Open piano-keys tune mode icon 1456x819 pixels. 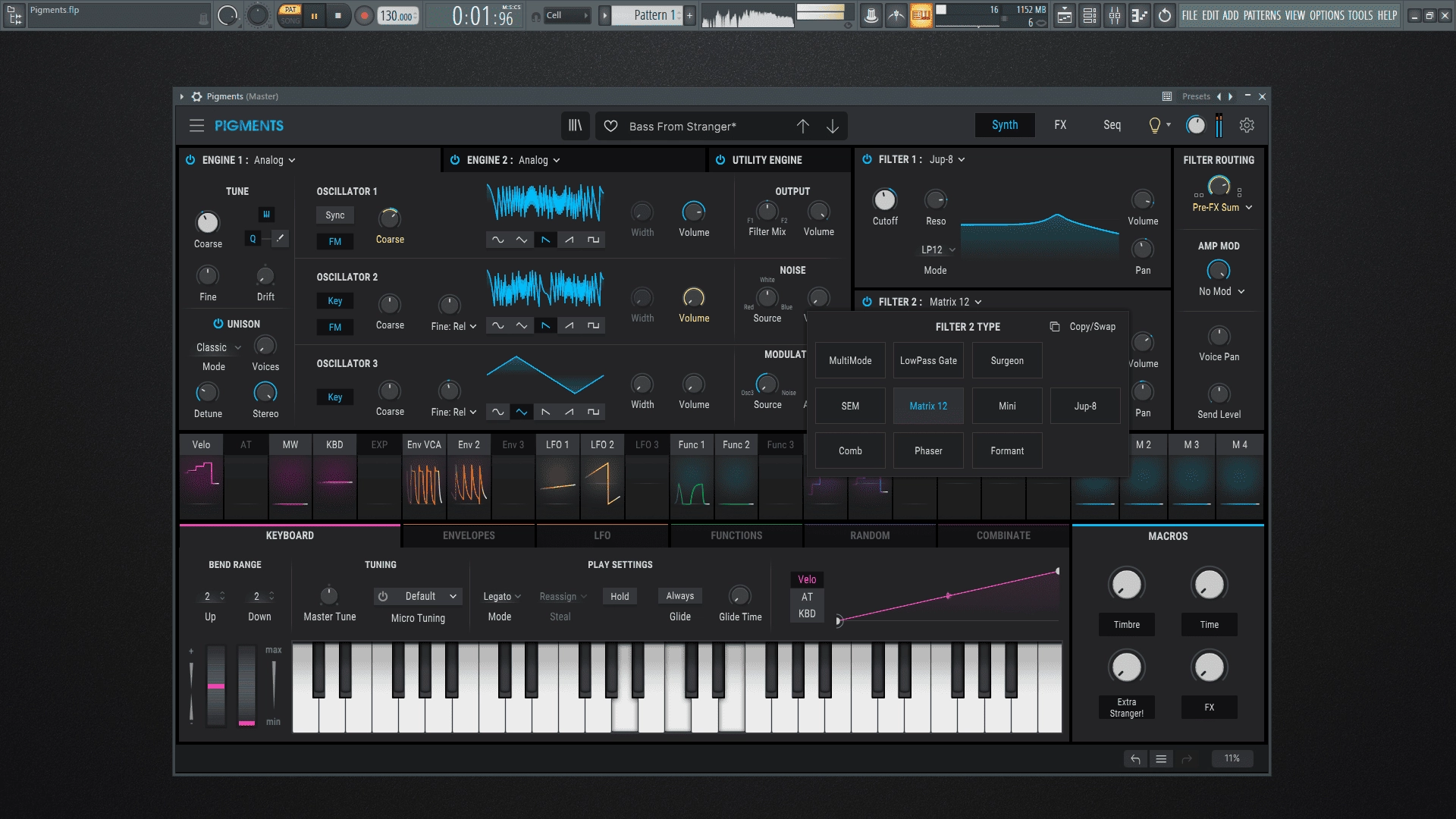[266, 215]
